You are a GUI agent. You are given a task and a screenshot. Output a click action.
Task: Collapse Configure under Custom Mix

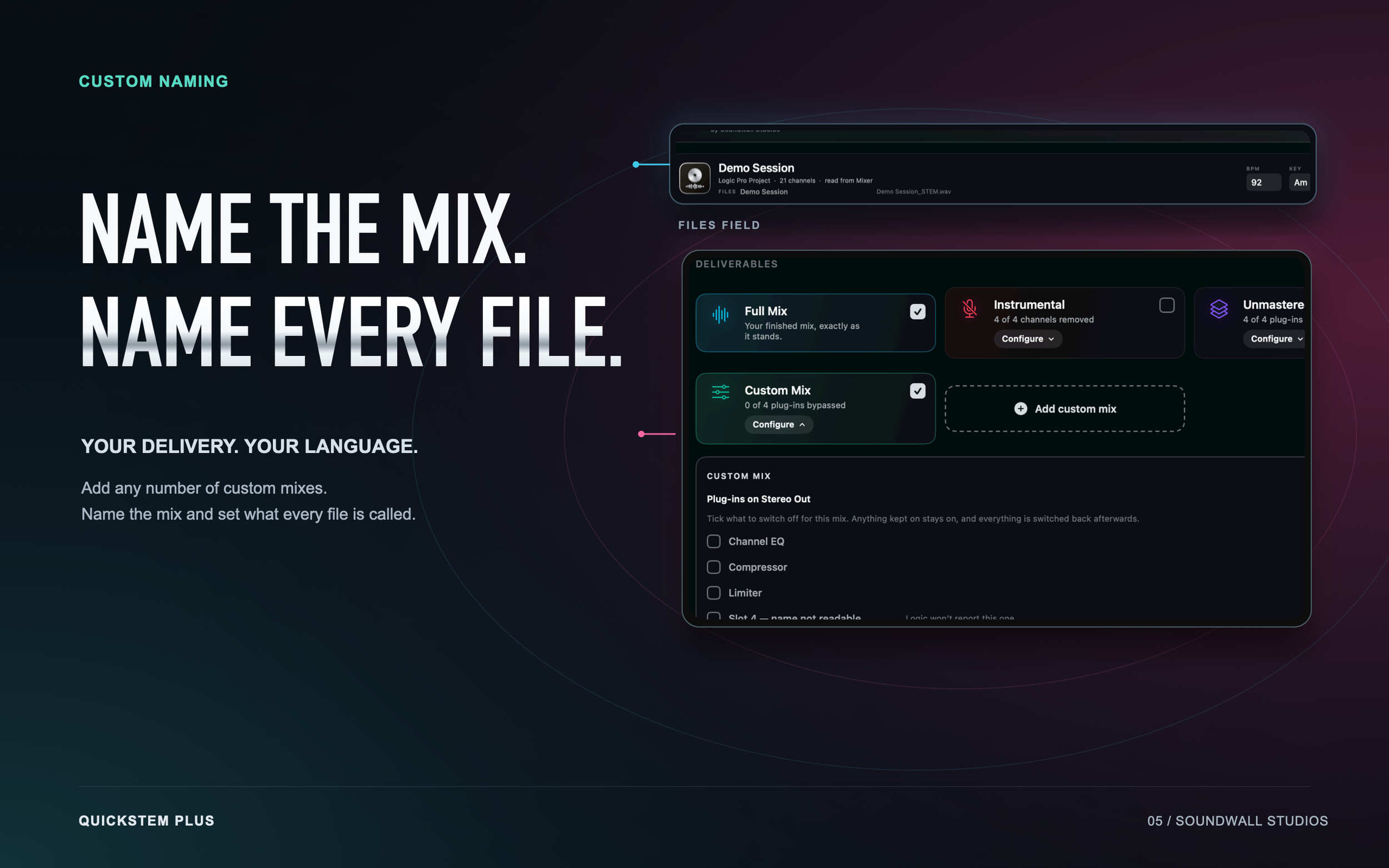pyautogui.click(x=778, y=424)
